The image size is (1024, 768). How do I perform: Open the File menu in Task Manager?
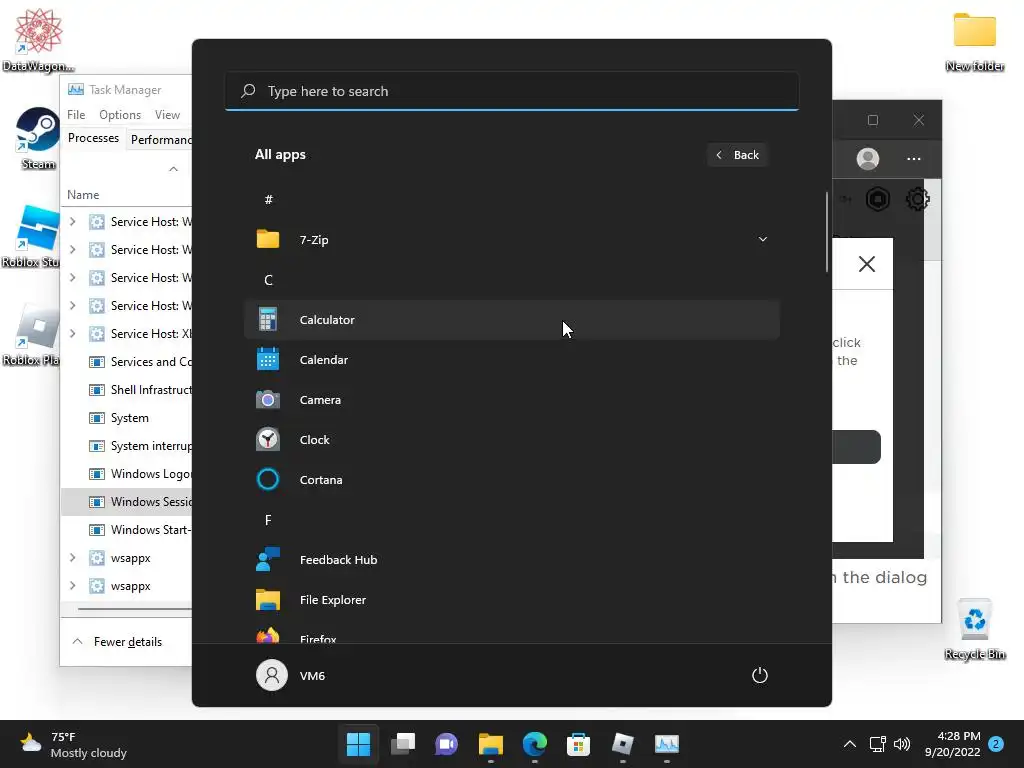pyautogui.click(x=76, y=115)
